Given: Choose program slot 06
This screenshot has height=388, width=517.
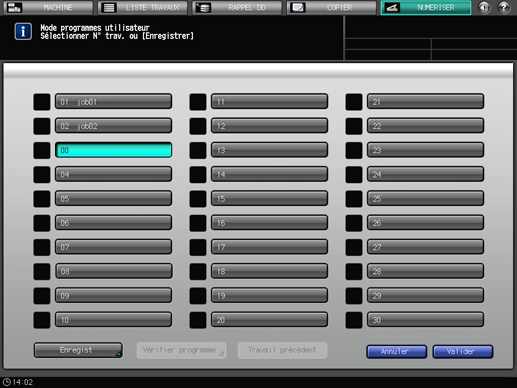Looking at the screenshot, I should (x=113, y=223).
